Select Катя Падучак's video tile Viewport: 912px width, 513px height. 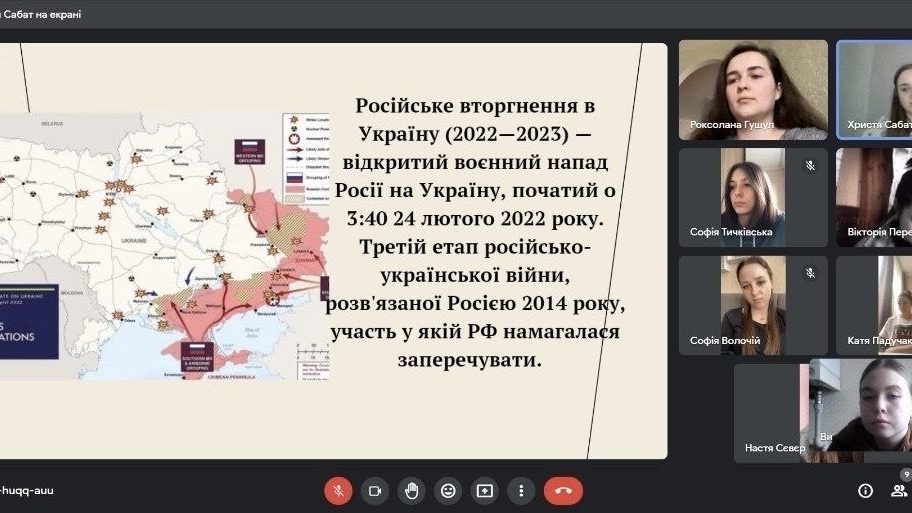[x=874, y=305]
